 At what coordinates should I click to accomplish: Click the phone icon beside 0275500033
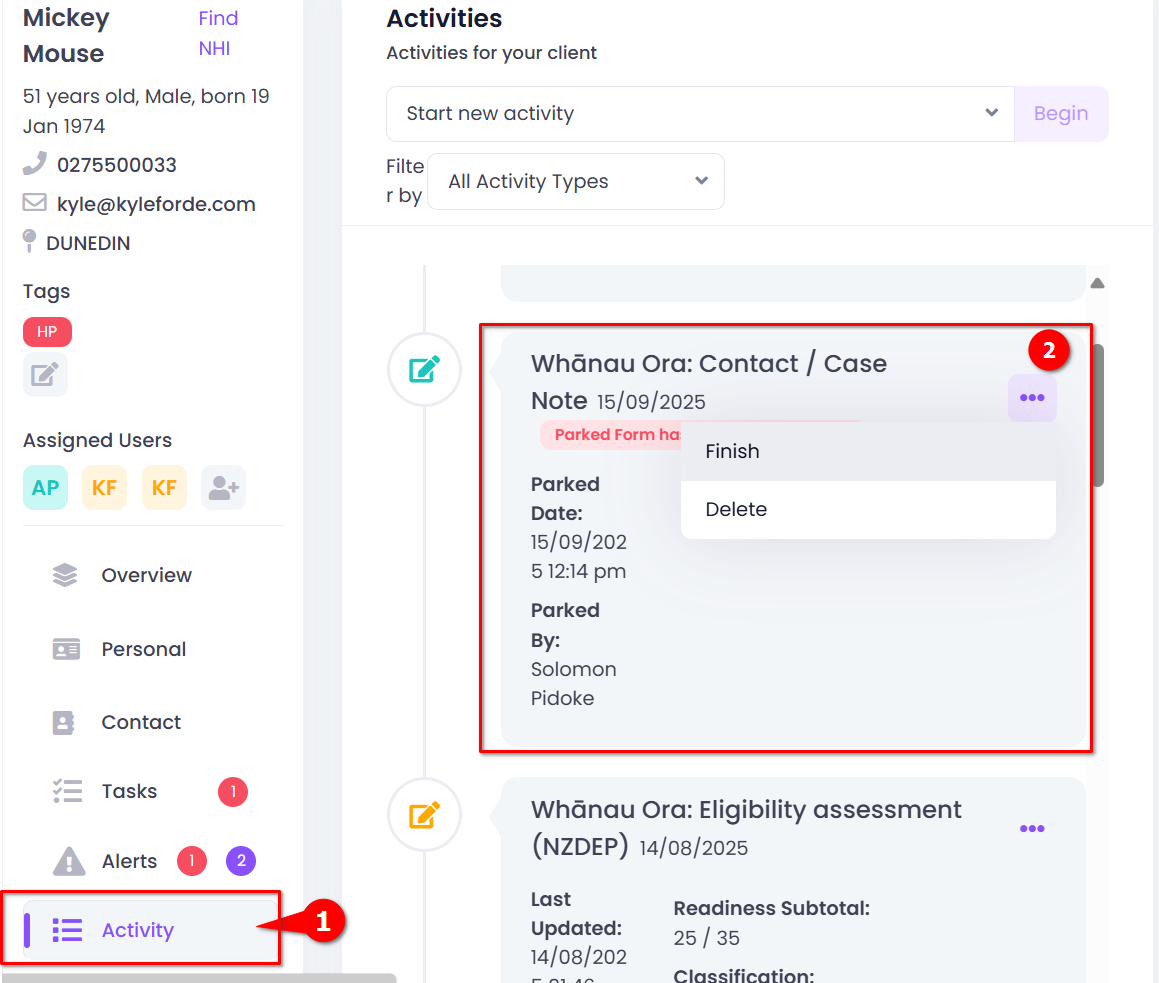35,163
